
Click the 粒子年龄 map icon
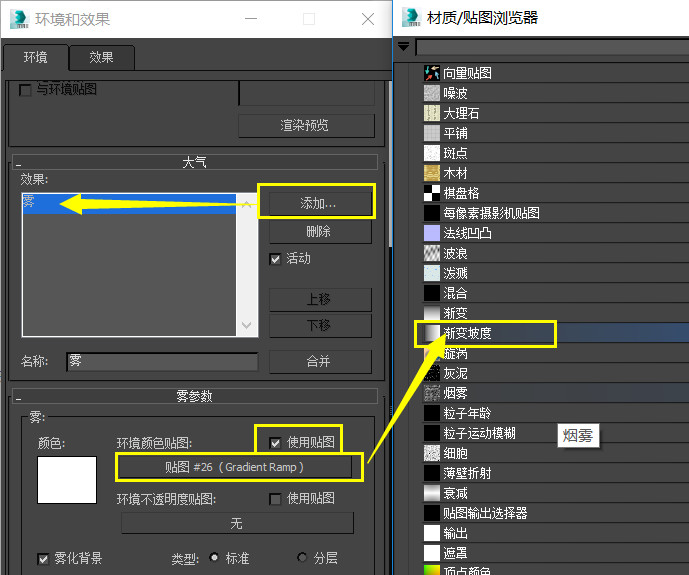[x=432, y=413]
